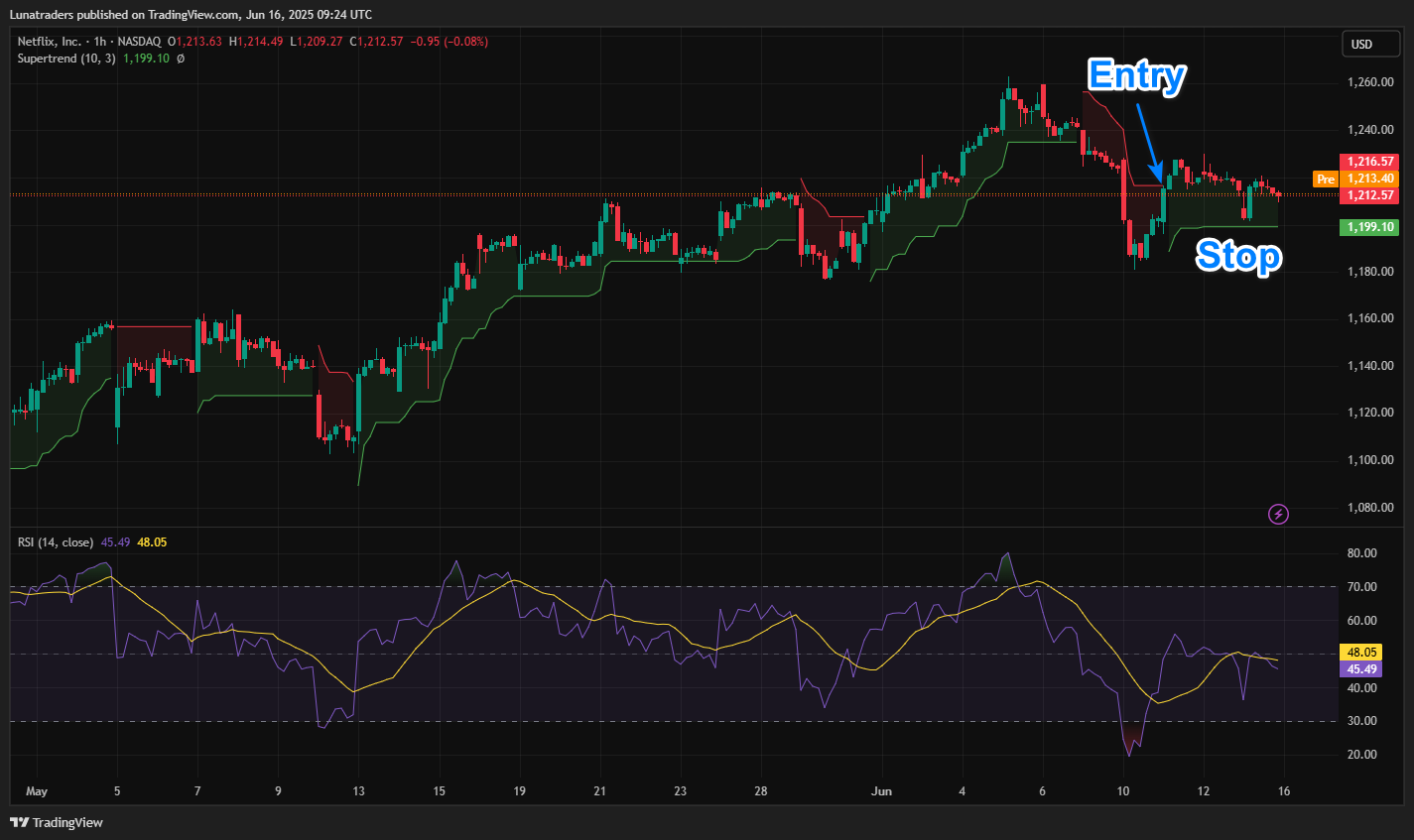
Task: Click the open value O1,213.63 in header
Action: [x=194, y=42]
